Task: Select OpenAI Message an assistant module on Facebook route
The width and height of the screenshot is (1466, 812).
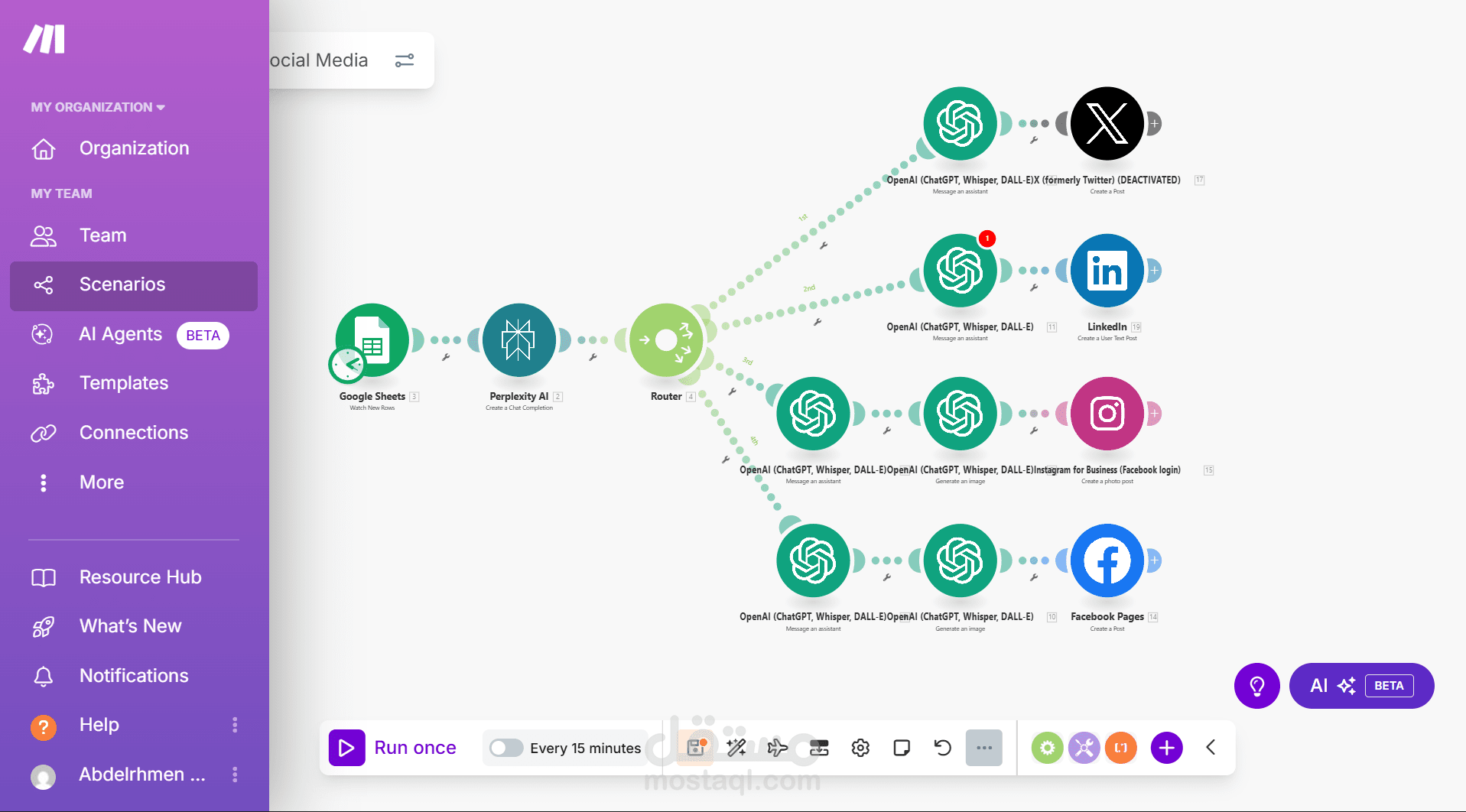Action: [x=813, y=560]
